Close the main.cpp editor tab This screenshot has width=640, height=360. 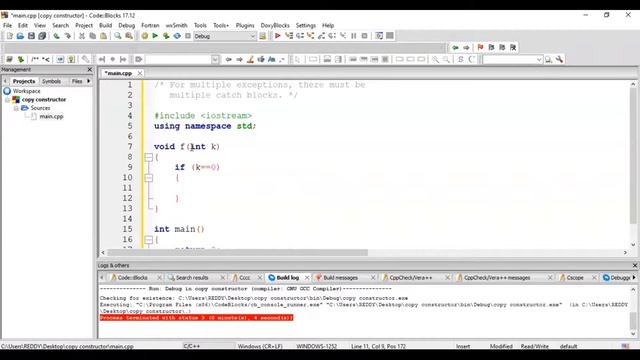click(140, 73)
